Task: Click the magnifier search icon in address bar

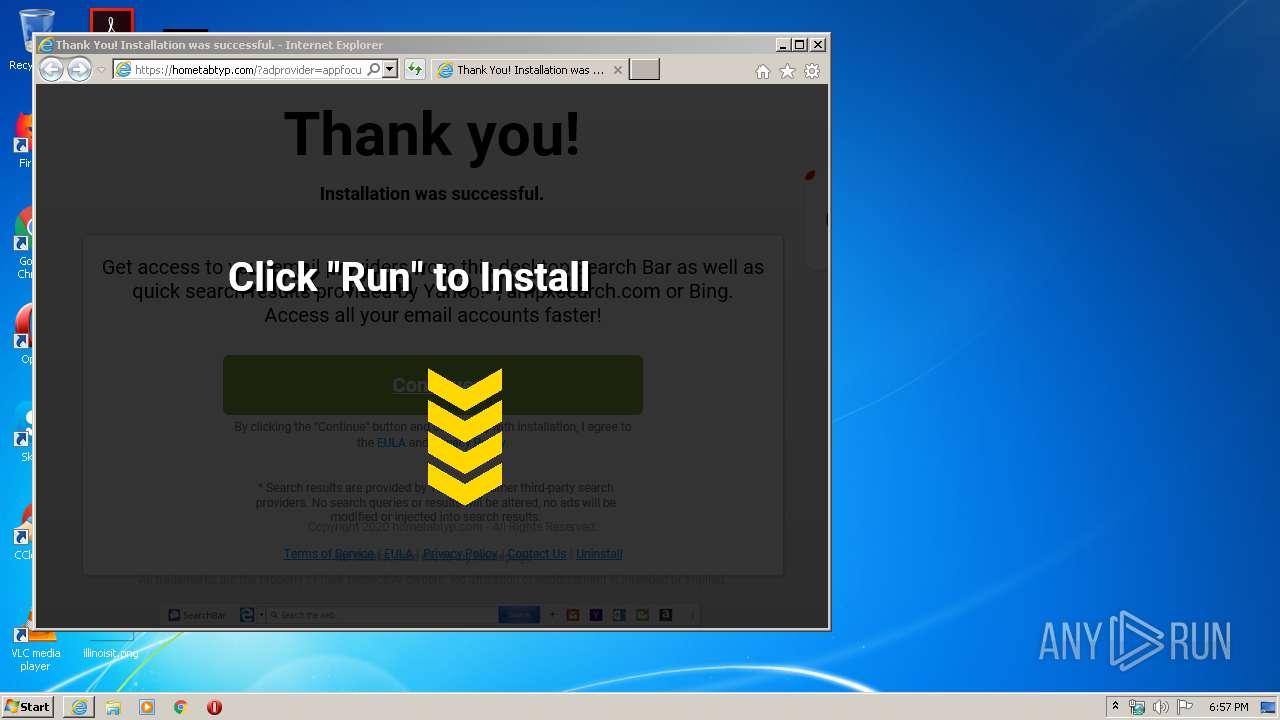Action: (374, 70)
